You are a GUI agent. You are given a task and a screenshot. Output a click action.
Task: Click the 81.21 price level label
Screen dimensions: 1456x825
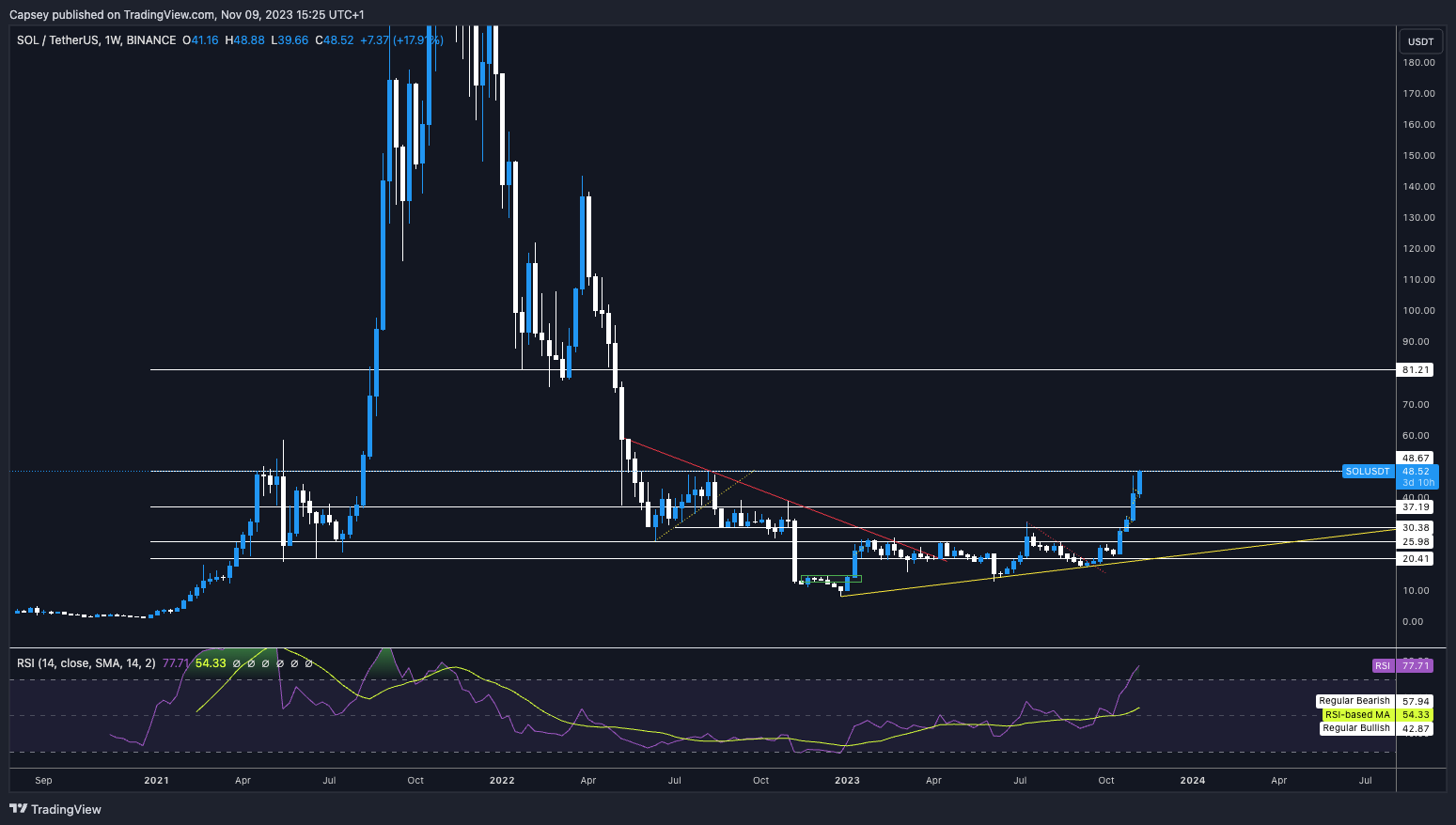[1414, 369]
